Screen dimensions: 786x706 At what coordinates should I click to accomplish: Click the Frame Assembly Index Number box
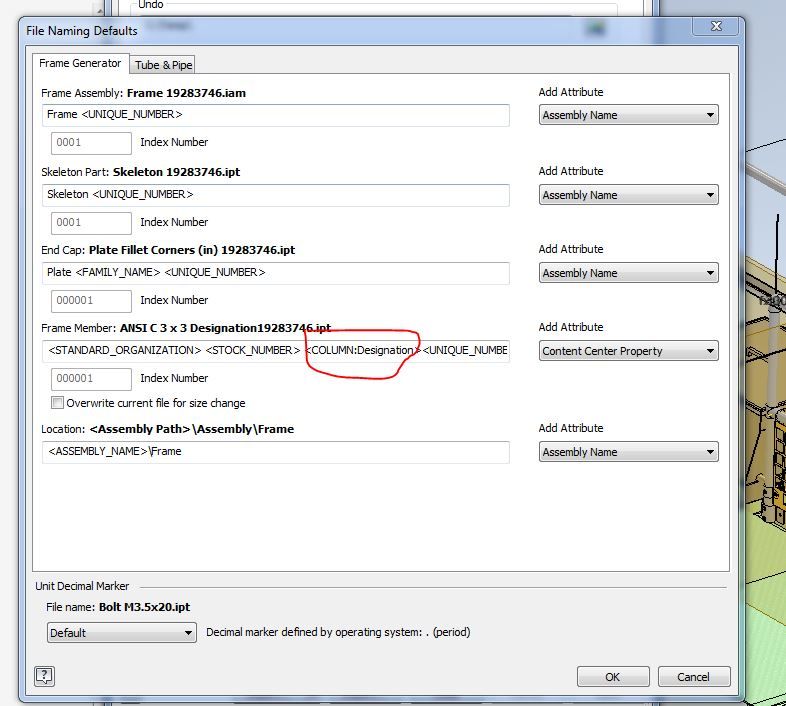tap(91, 143)
